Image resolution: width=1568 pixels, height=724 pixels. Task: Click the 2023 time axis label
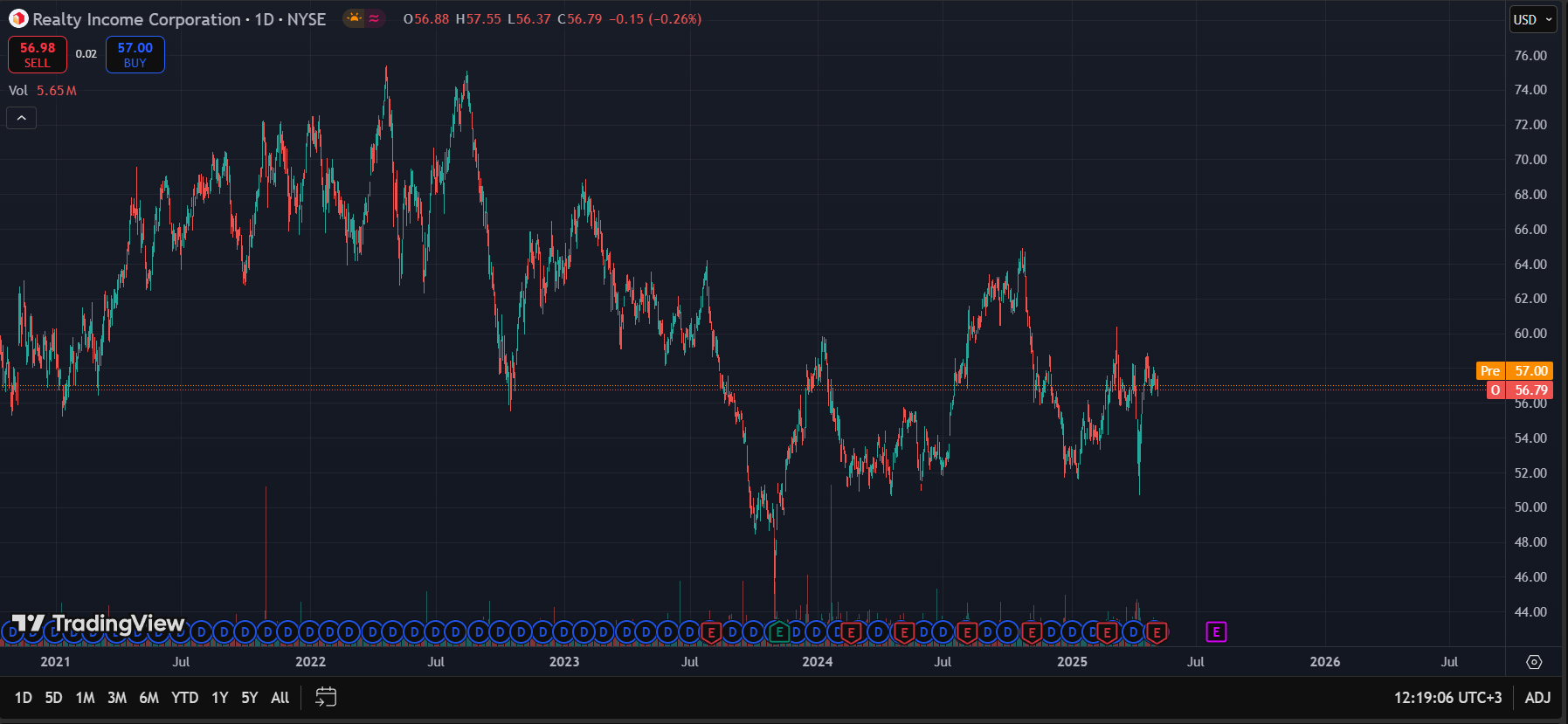click(x=564, y=662)
